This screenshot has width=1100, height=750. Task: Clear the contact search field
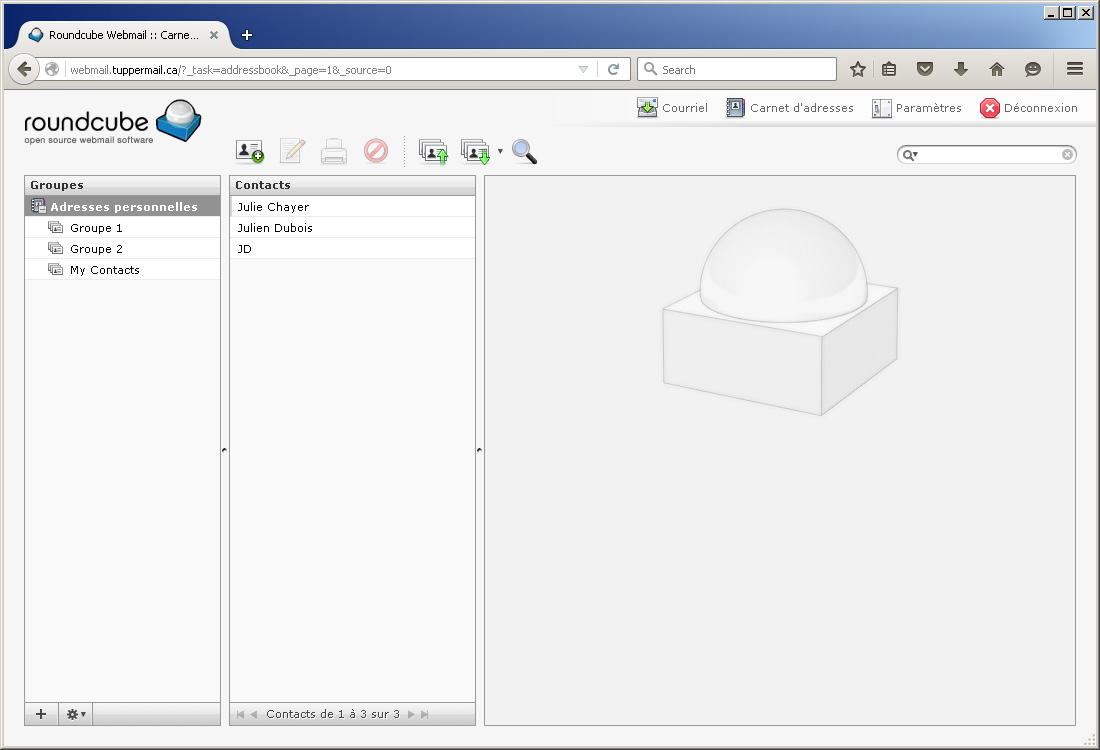[x=1067, y=155]
